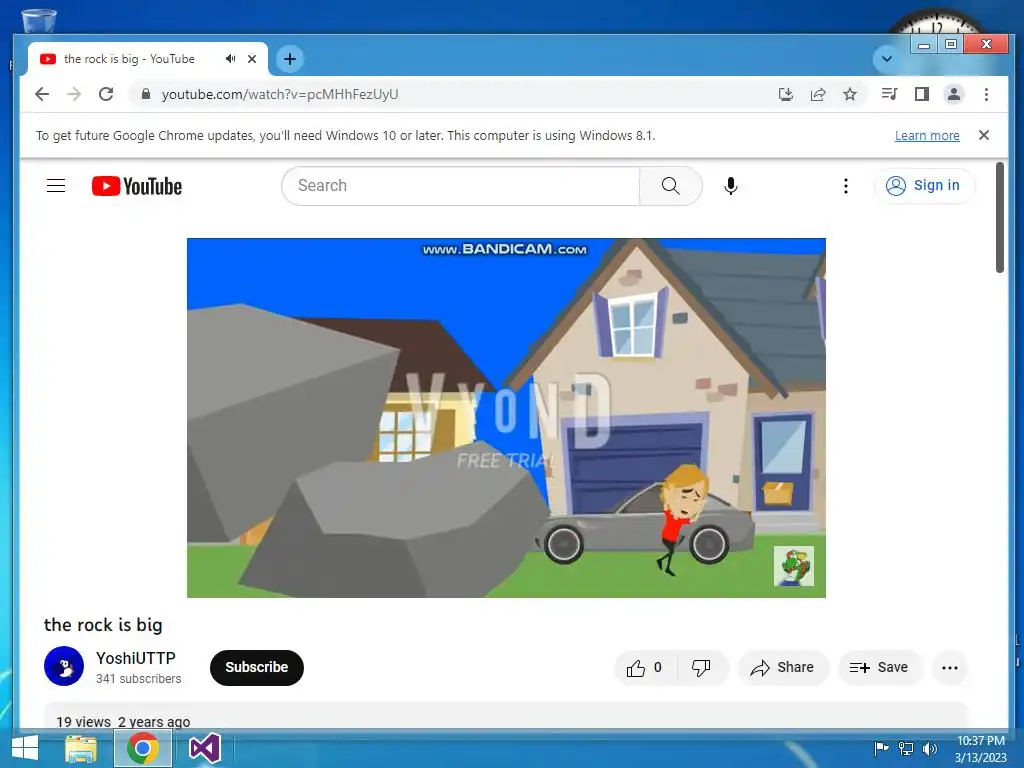Open YouTube settings three-dot menu

[x=846, y=186]
